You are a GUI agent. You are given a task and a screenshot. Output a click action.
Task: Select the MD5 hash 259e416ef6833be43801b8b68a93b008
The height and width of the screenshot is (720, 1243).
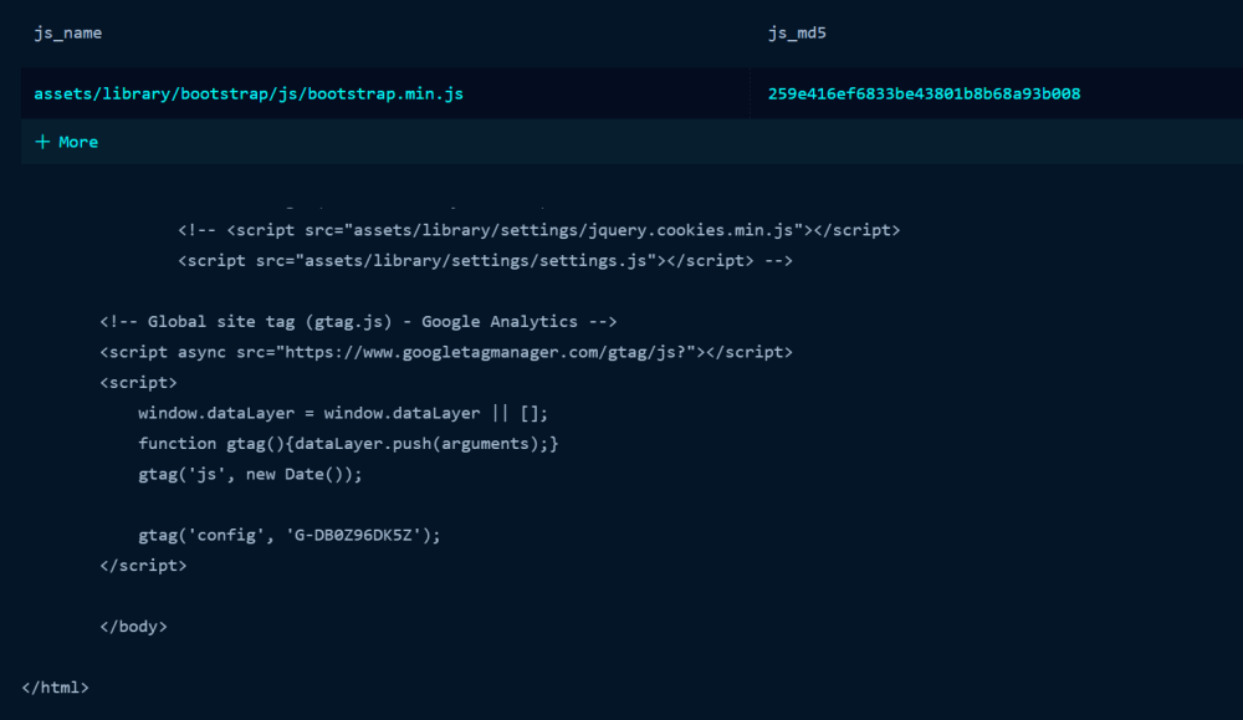[924, 94]
